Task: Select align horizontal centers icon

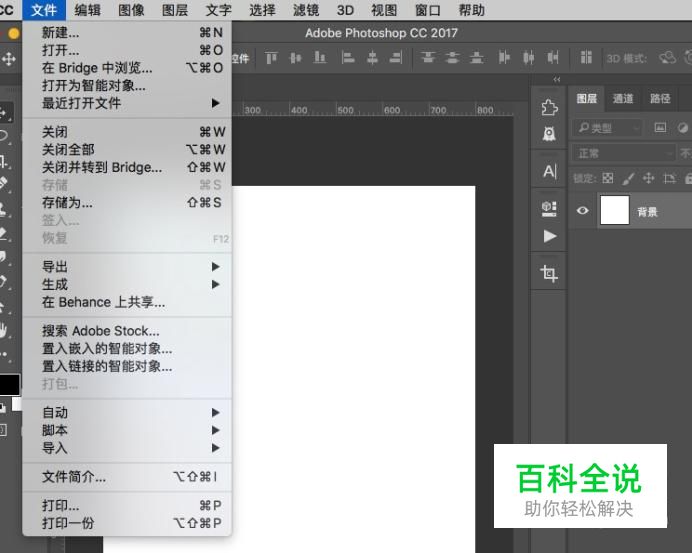Action: tap(372, 57)
